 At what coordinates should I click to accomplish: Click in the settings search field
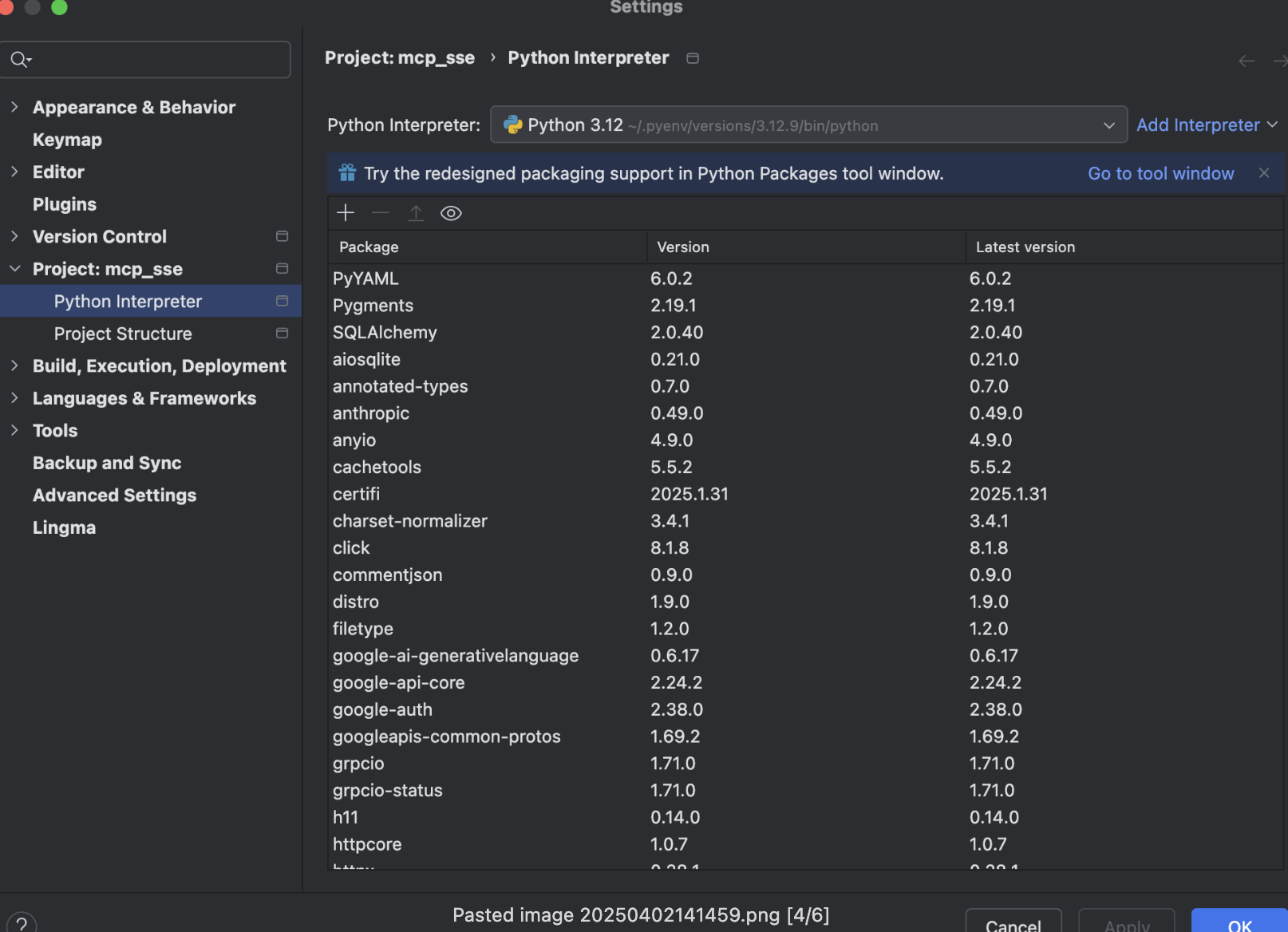145,59
